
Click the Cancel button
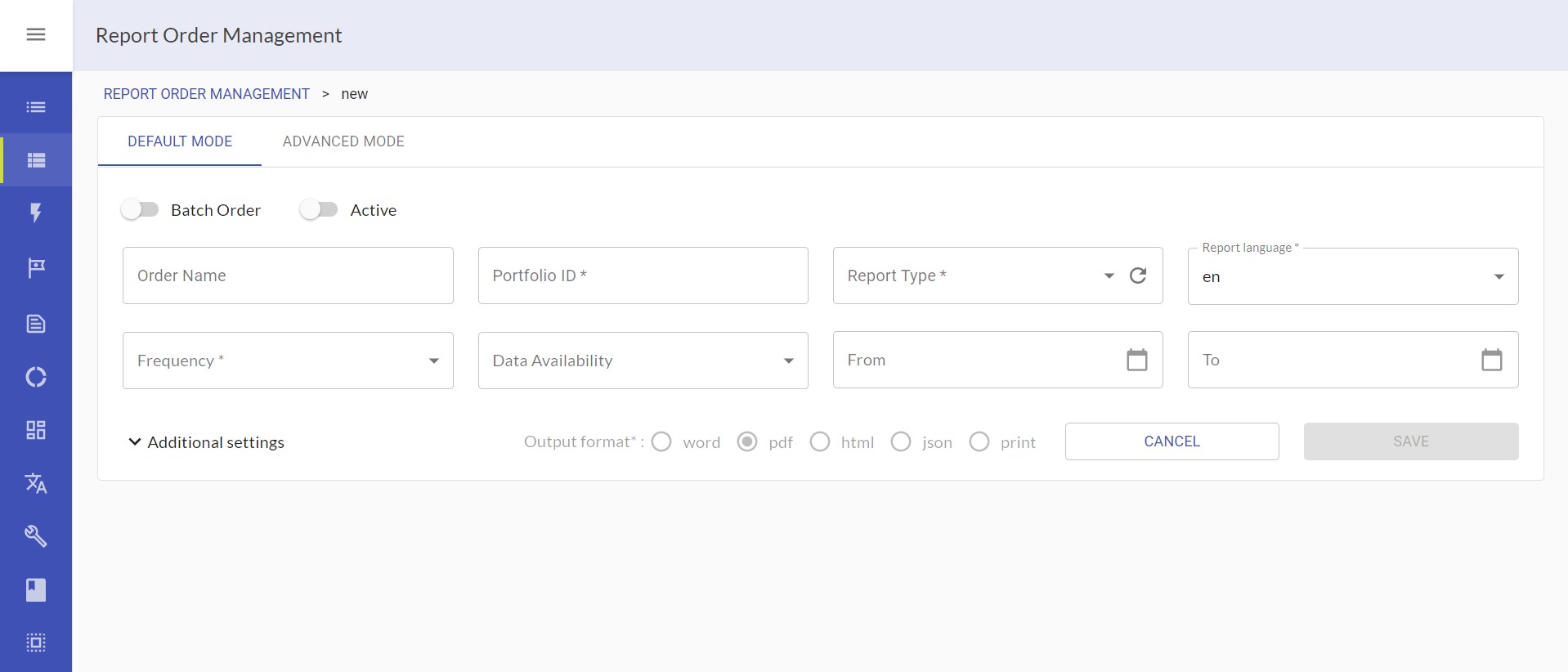[x=1172, y=441]
